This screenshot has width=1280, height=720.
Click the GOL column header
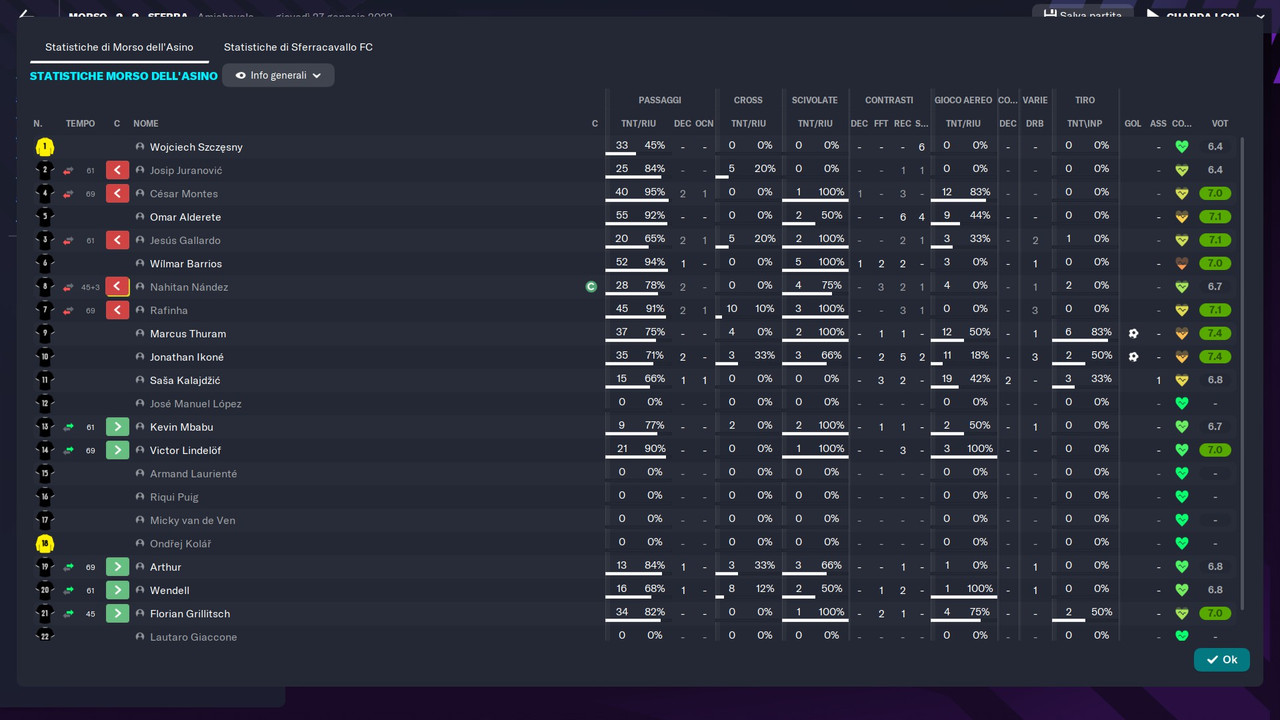1133,124
